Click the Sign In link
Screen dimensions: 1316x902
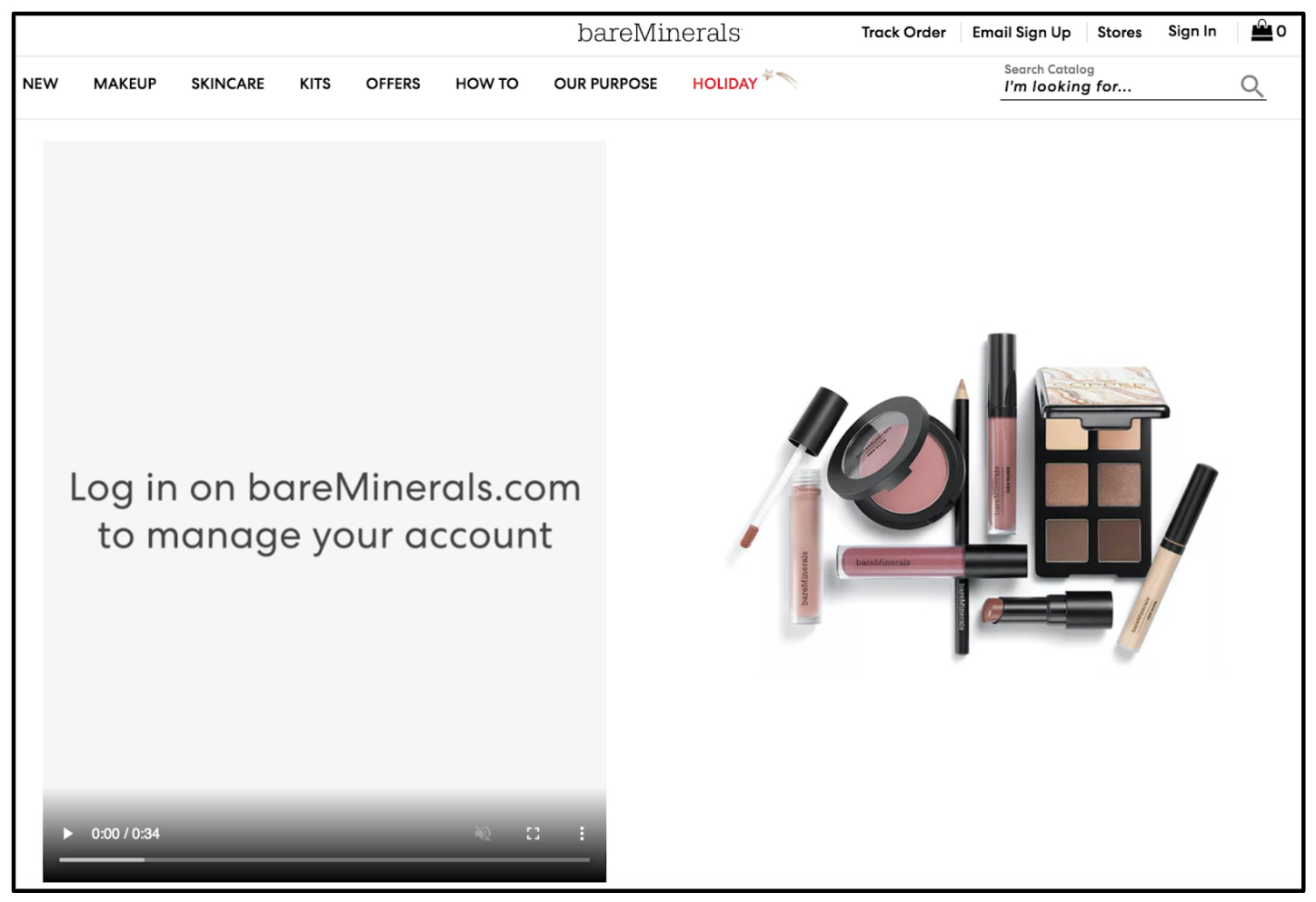1191,31
